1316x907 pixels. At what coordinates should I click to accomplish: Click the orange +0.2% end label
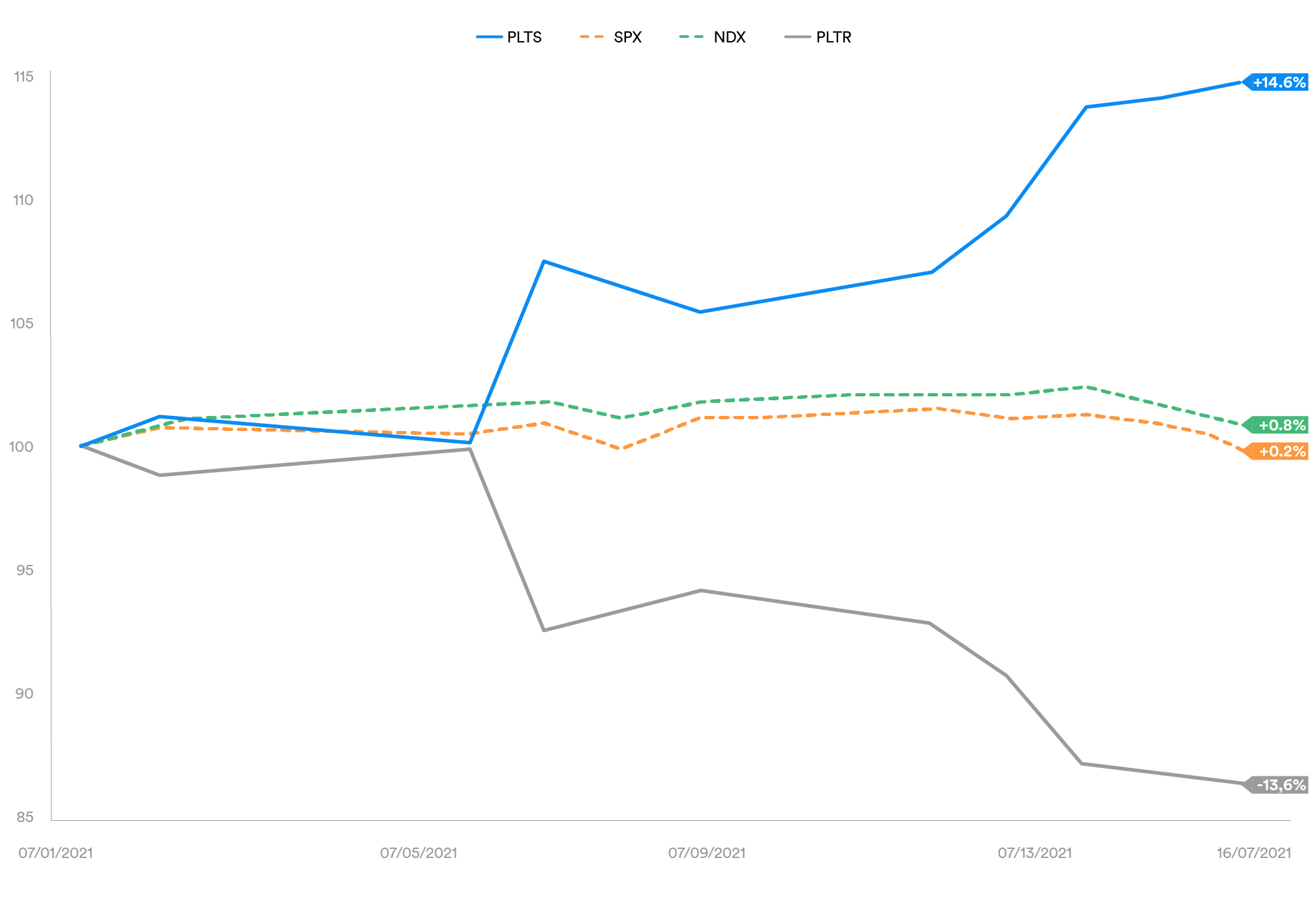pos(1281,451)
